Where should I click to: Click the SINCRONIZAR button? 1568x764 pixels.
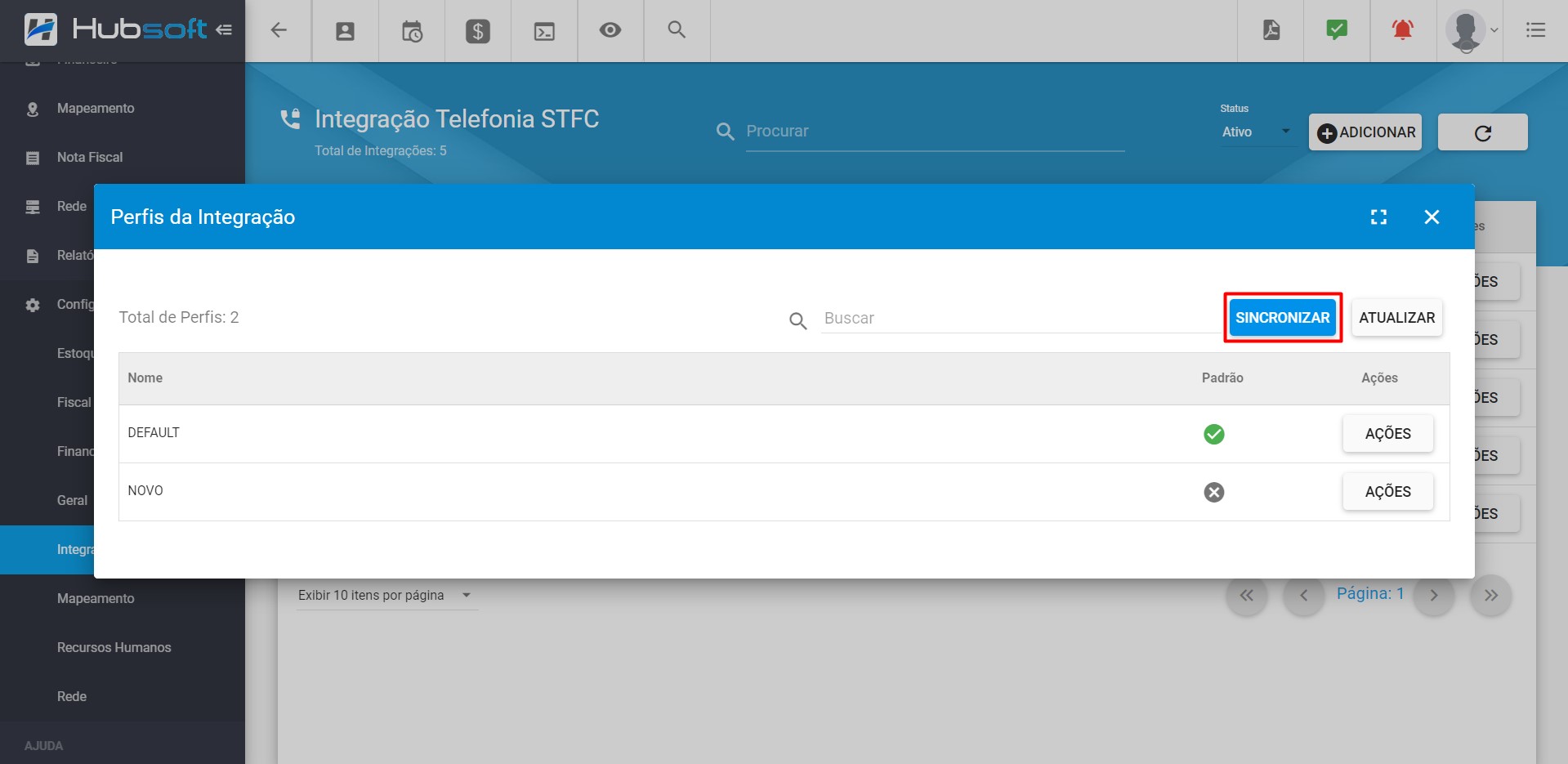1282,318
